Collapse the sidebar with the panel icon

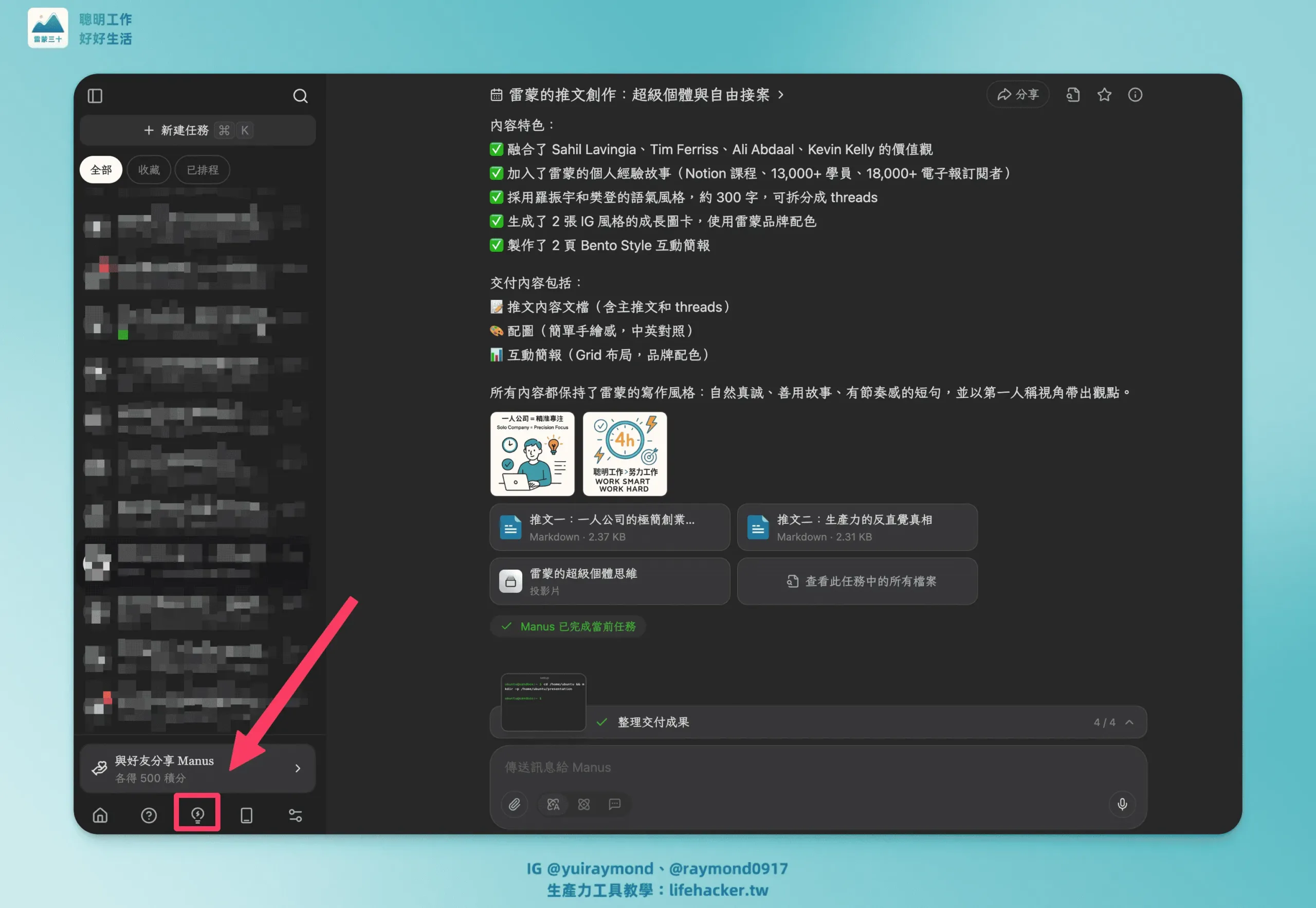[x=95, y=96]
